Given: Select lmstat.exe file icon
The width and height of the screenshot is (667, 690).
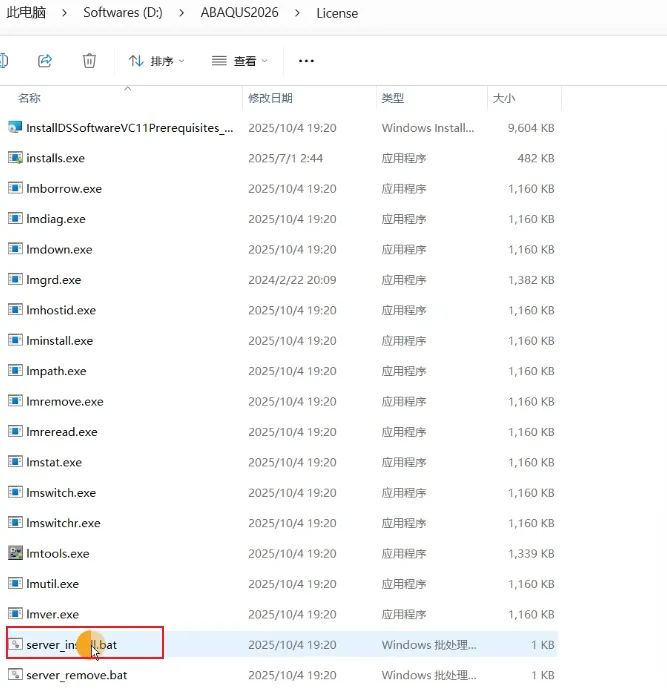Looking at the screenshot, I should (x=15, y=462).
